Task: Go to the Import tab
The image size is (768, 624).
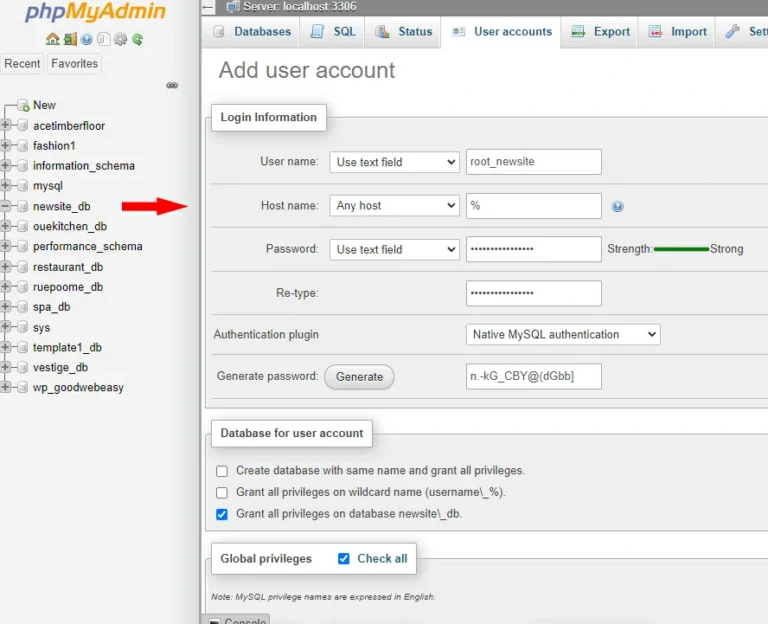Action: [x=677, y=32]
